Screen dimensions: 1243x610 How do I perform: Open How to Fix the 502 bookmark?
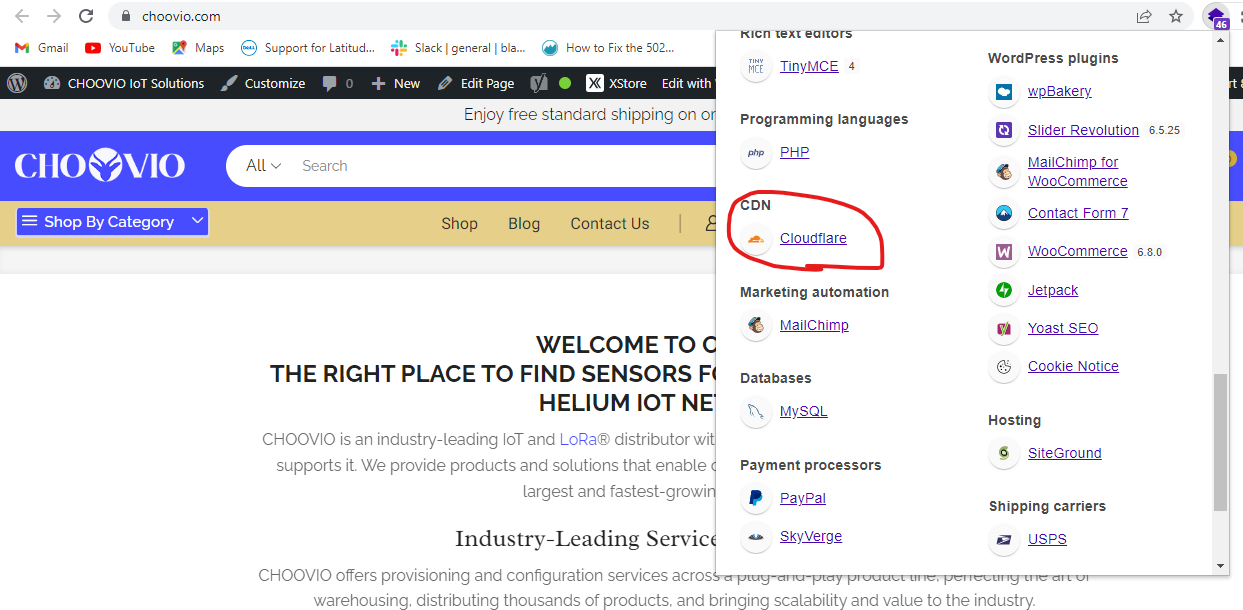pyautogui.click(x=608, y=47)
